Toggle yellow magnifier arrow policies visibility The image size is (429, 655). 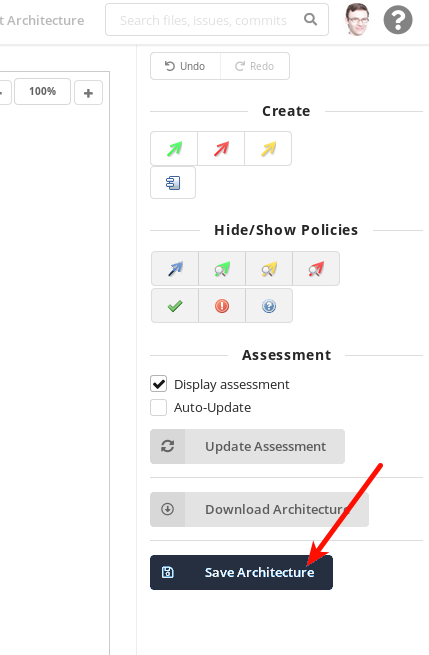point(269,269)
